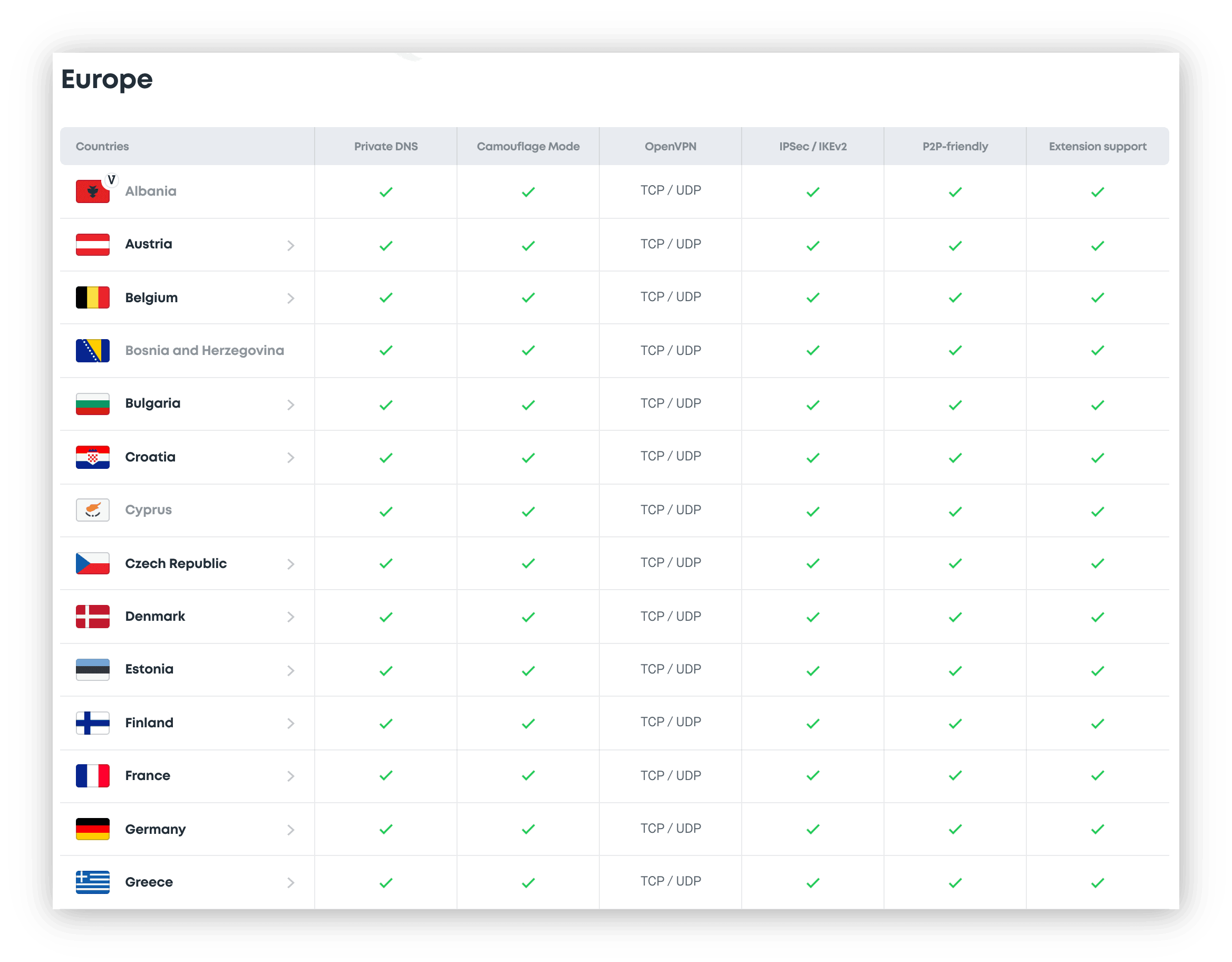The width and height of the screenshot is (1232, 962).
Task: Click the Albania flag icon
Action: point(92,192)
